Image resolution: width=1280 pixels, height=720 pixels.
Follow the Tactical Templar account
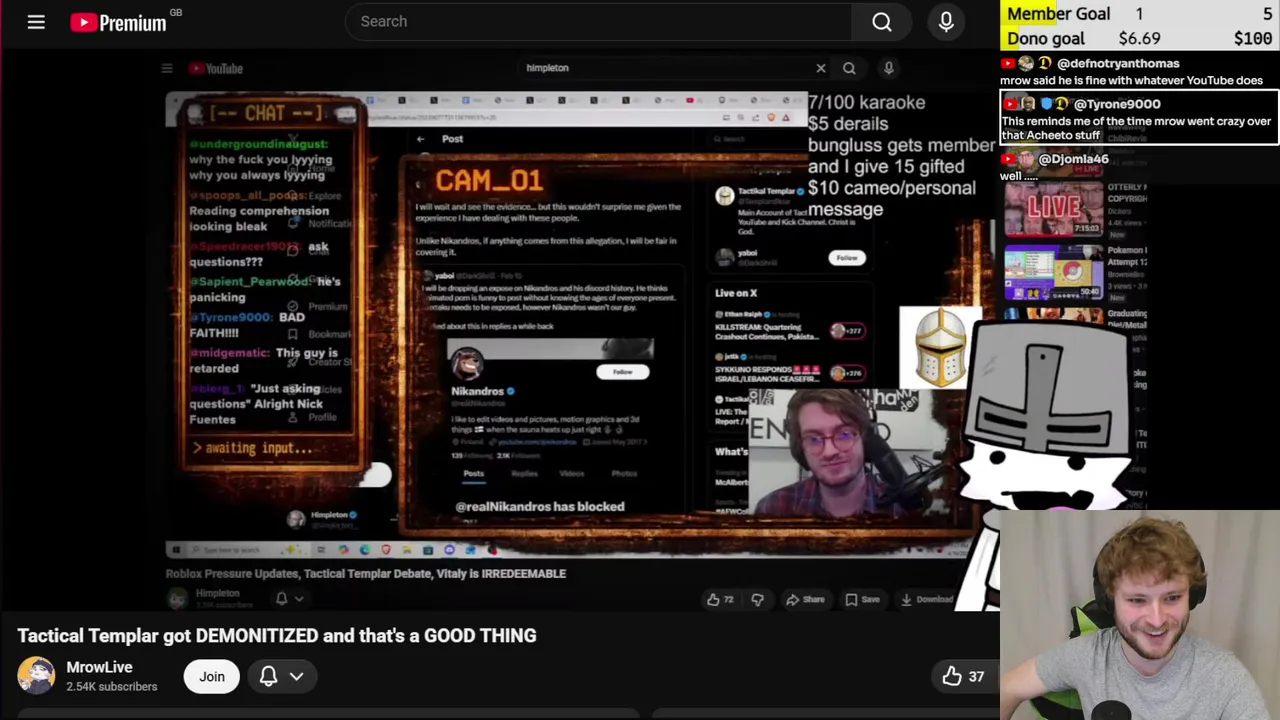846,258
